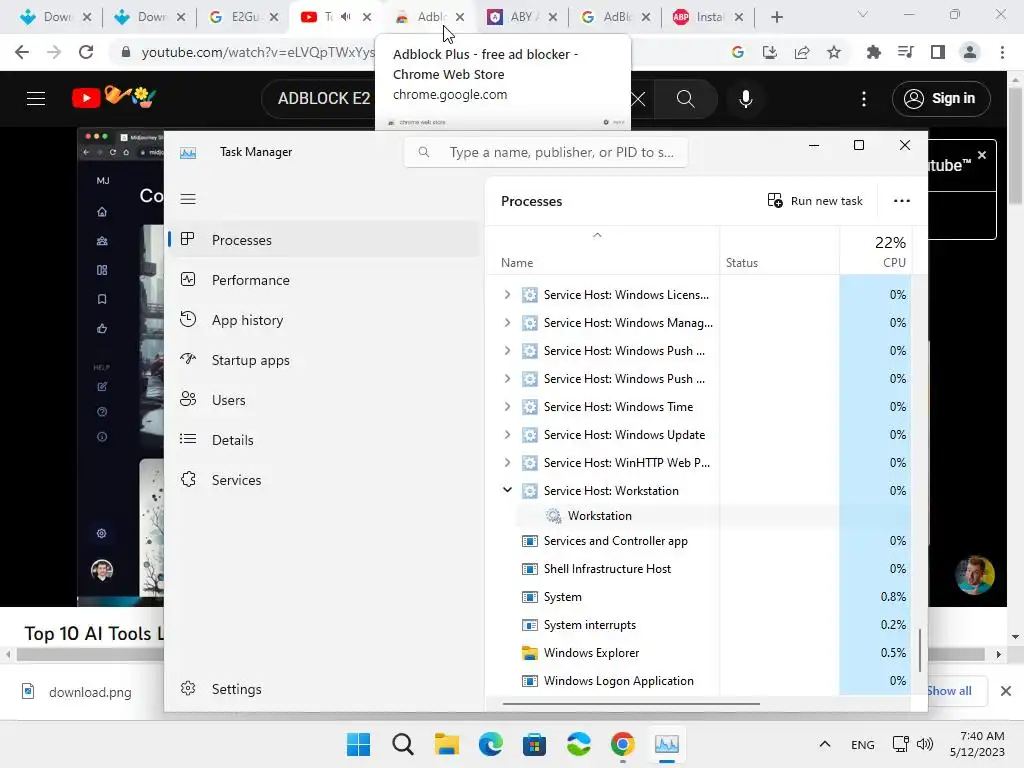Open Chrome side panel icon
The width and height of the screenshot is (1024, 768).
click(938, 52)
